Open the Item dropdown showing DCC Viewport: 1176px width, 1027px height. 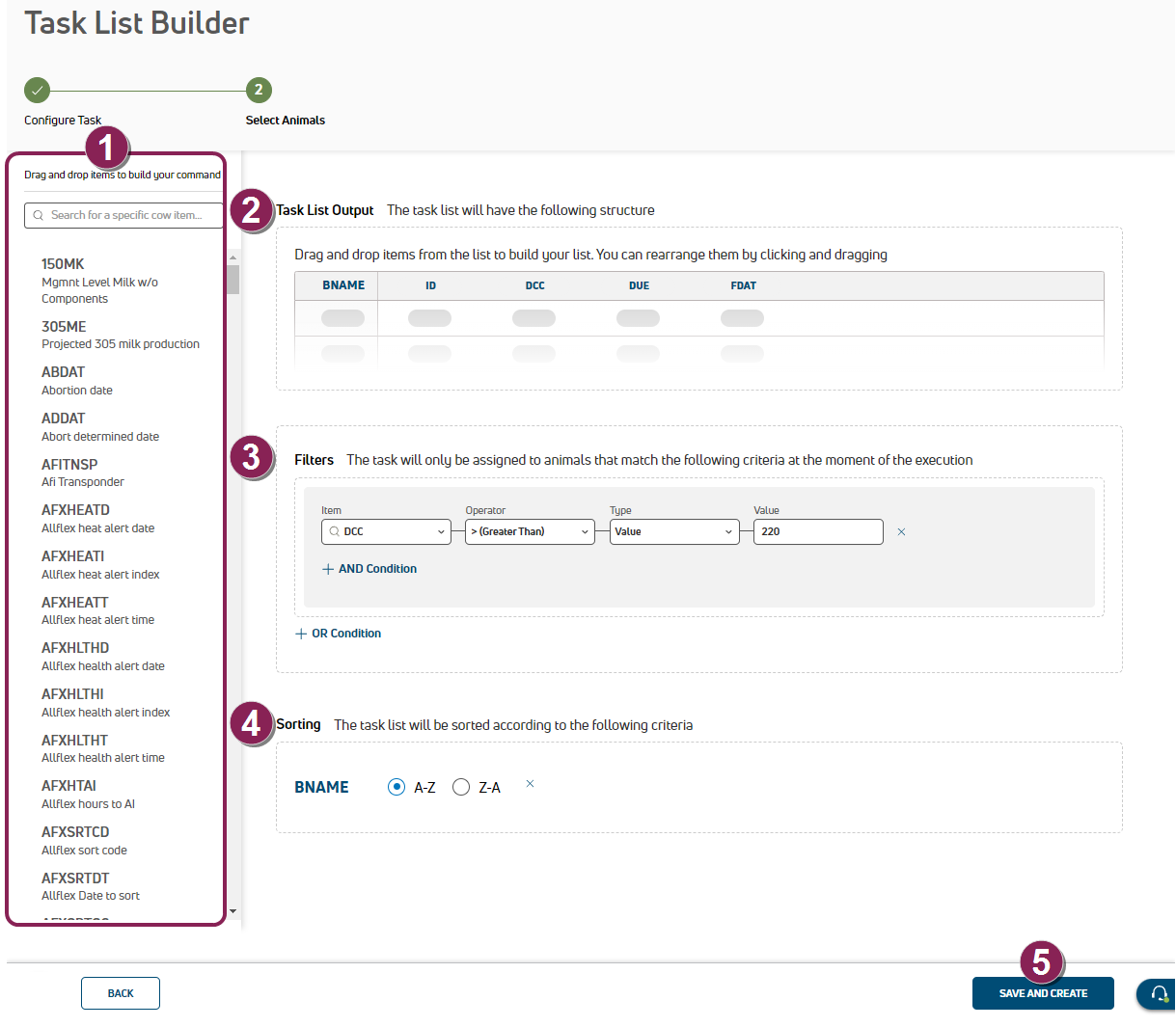pyautogui.click(x=386, y=531)
